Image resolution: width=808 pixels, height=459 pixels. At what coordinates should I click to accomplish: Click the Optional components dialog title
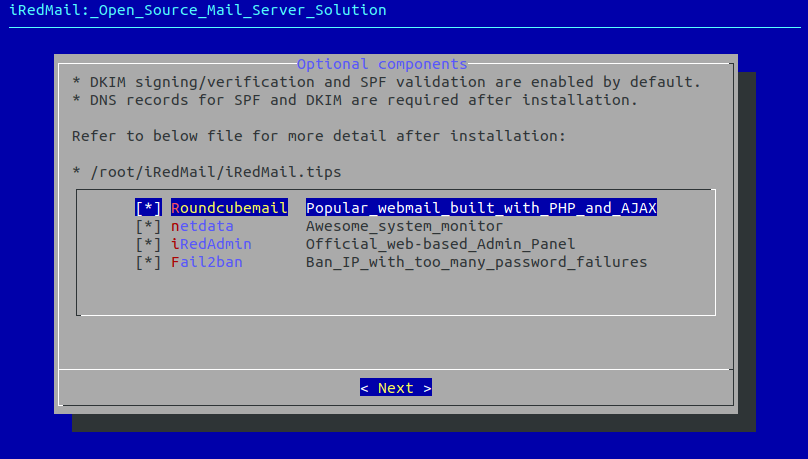coord(382,64)
